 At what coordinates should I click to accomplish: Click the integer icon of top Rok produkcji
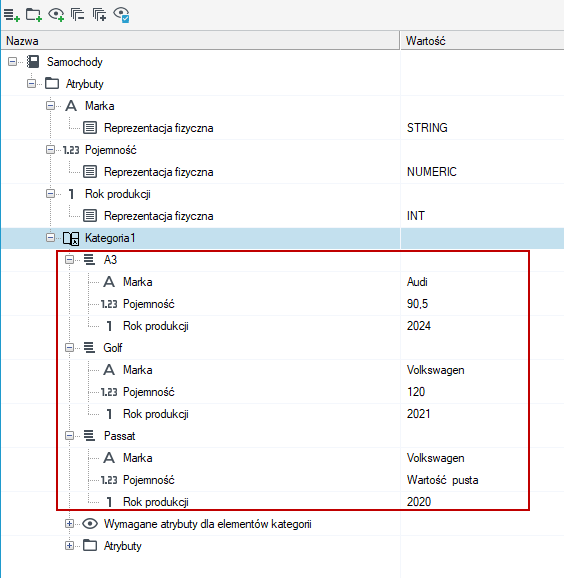[71, 194]
